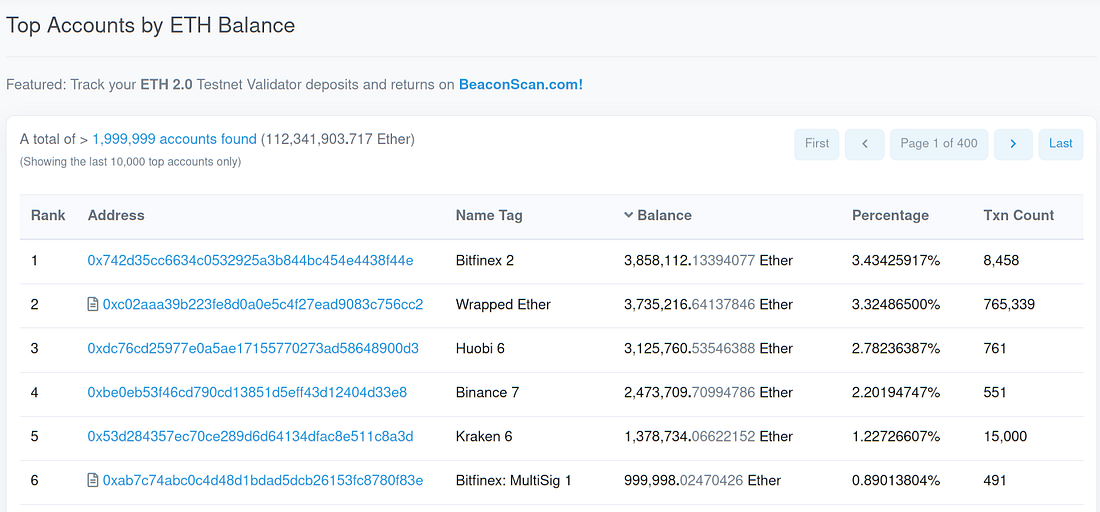Select the Kraken 6 name tag
Screen dimensions: 1100x512
click(x=484, y=436)
